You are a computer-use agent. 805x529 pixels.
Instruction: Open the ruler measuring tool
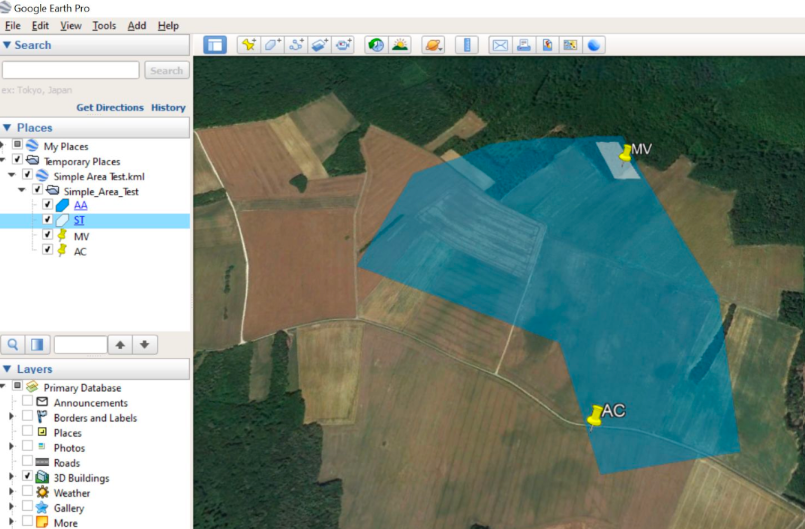(x=467, y=45)
